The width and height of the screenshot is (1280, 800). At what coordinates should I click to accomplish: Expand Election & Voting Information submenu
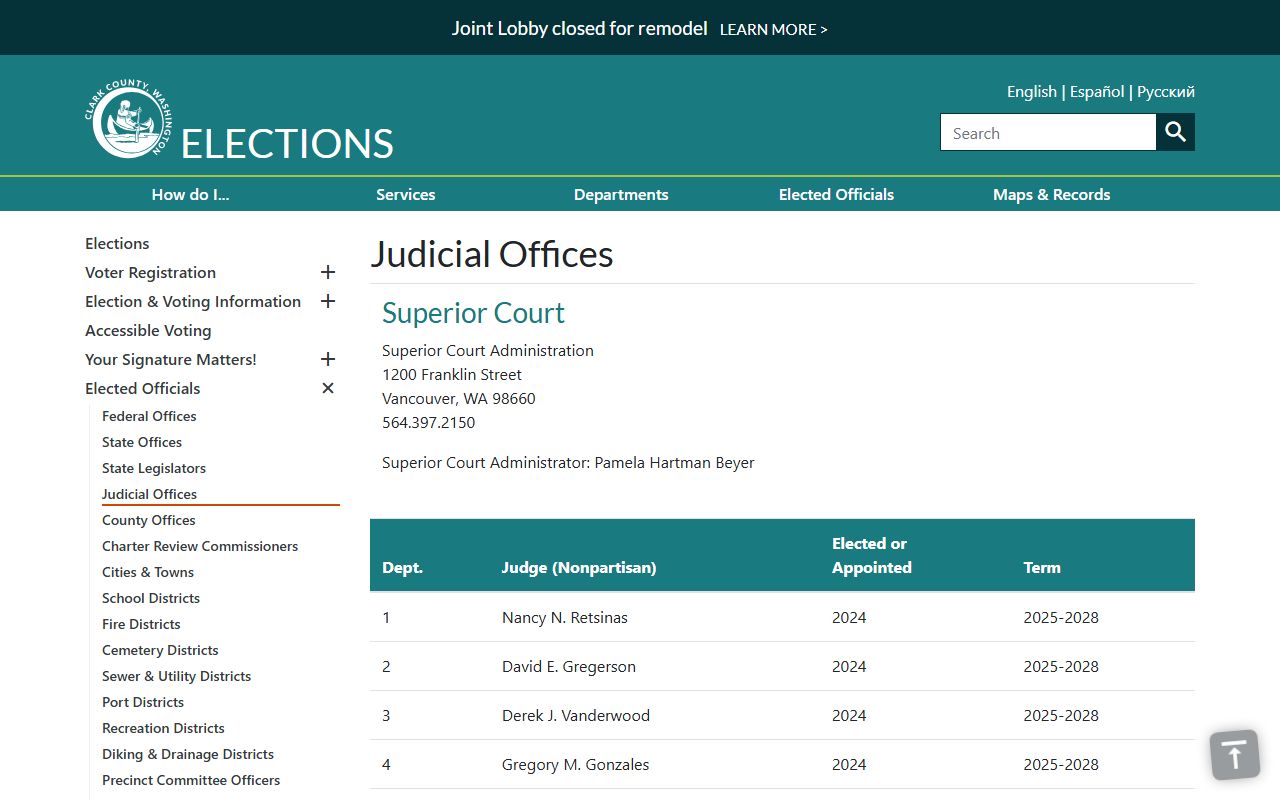[327, 301]
